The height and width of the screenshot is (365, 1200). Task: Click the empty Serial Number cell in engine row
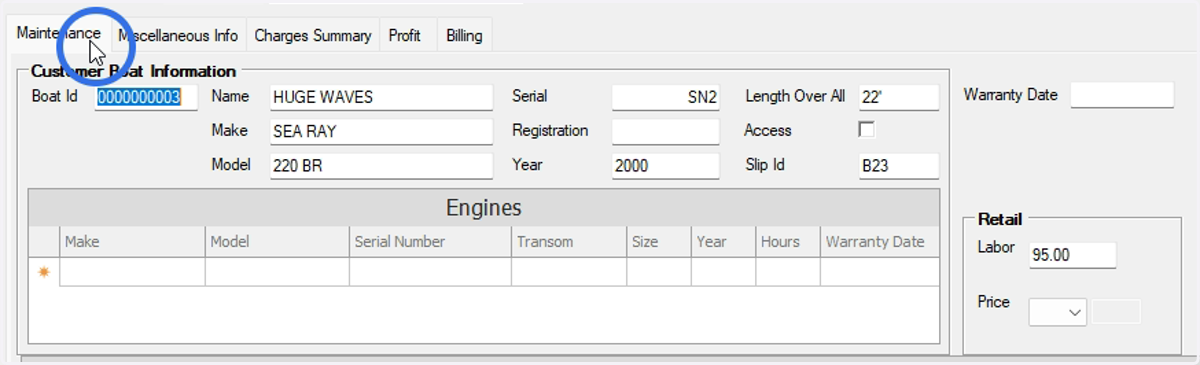tap(430, 272)
